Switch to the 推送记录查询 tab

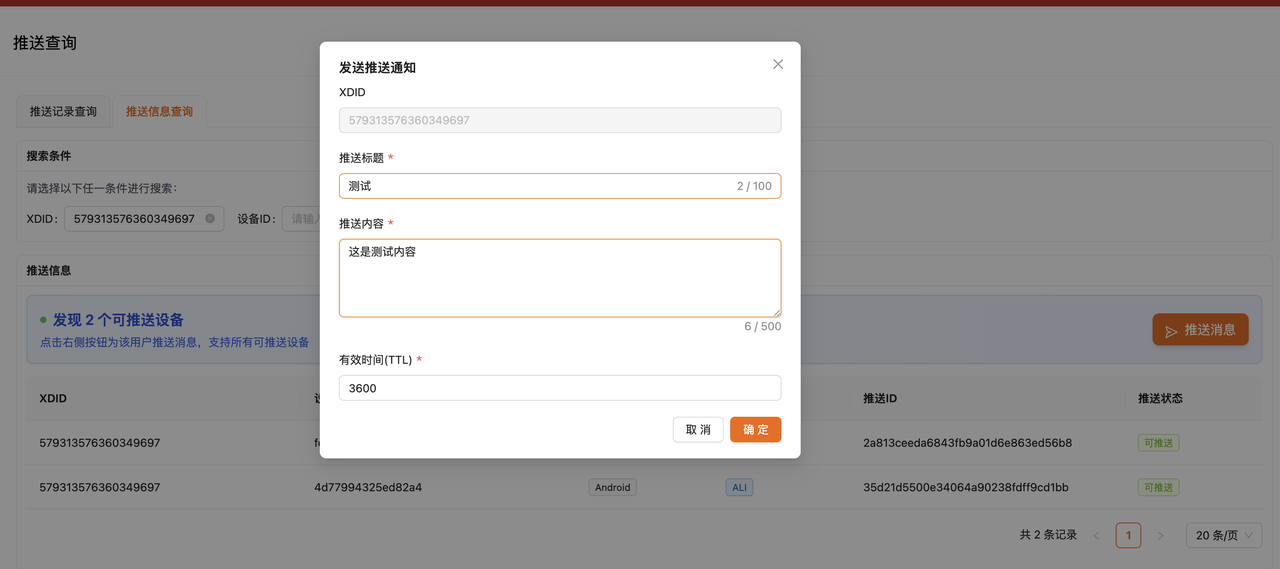tap(63, 112)
